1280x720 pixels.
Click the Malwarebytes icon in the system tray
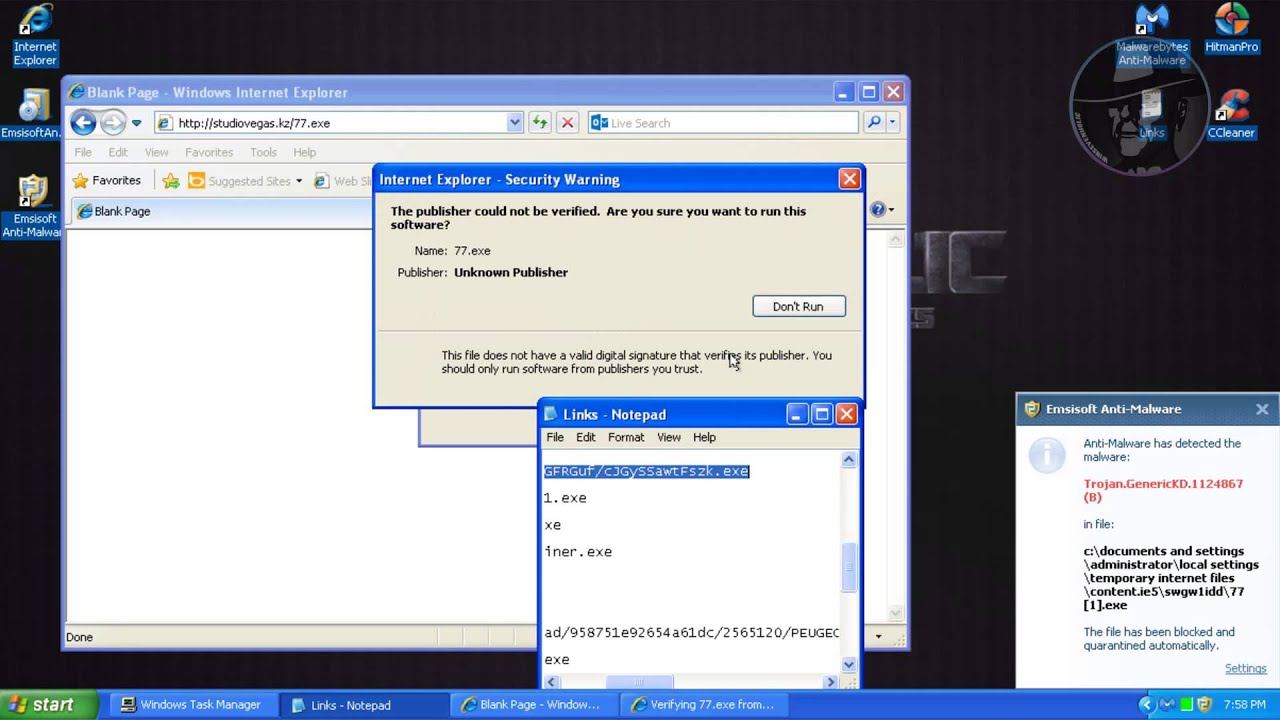1166,705
